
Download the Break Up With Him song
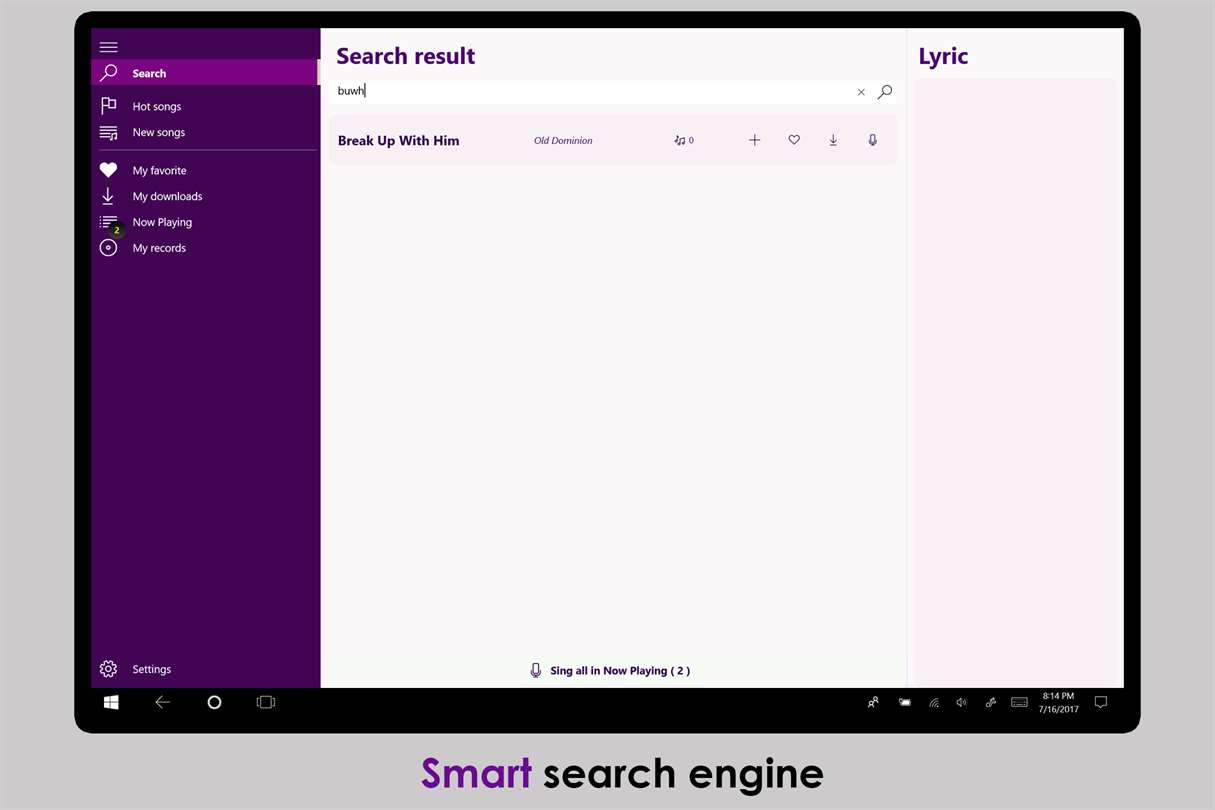tap(833, 140)
